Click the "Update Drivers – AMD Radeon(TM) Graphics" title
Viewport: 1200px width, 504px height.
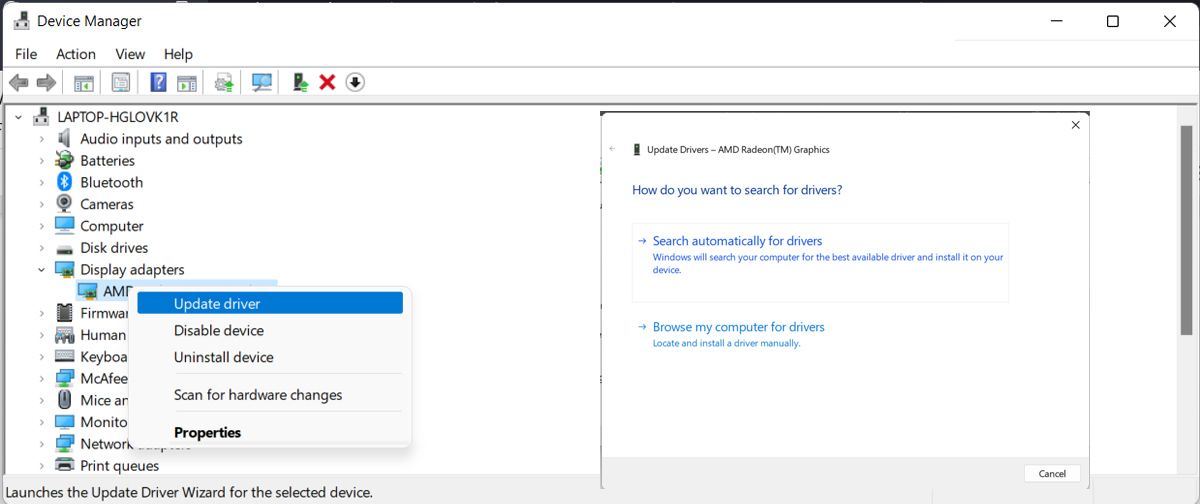(738, 149)
